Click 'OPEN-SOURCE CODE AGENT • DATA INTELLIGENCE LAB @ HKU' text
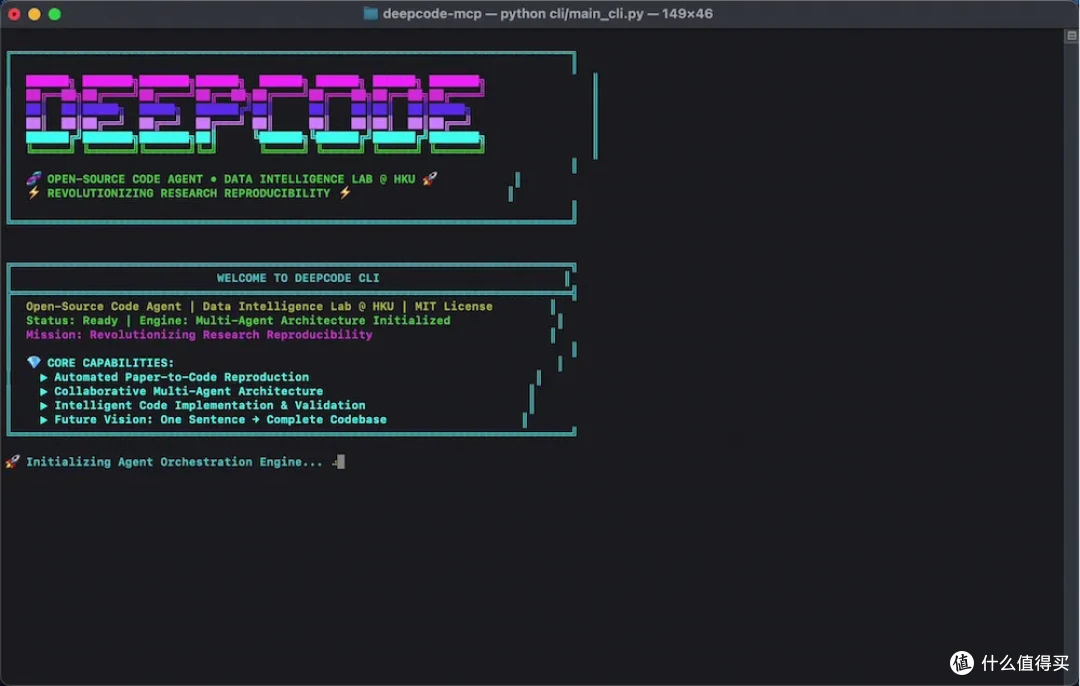This screenshot has height=686, width=1080. pos(231,179)
